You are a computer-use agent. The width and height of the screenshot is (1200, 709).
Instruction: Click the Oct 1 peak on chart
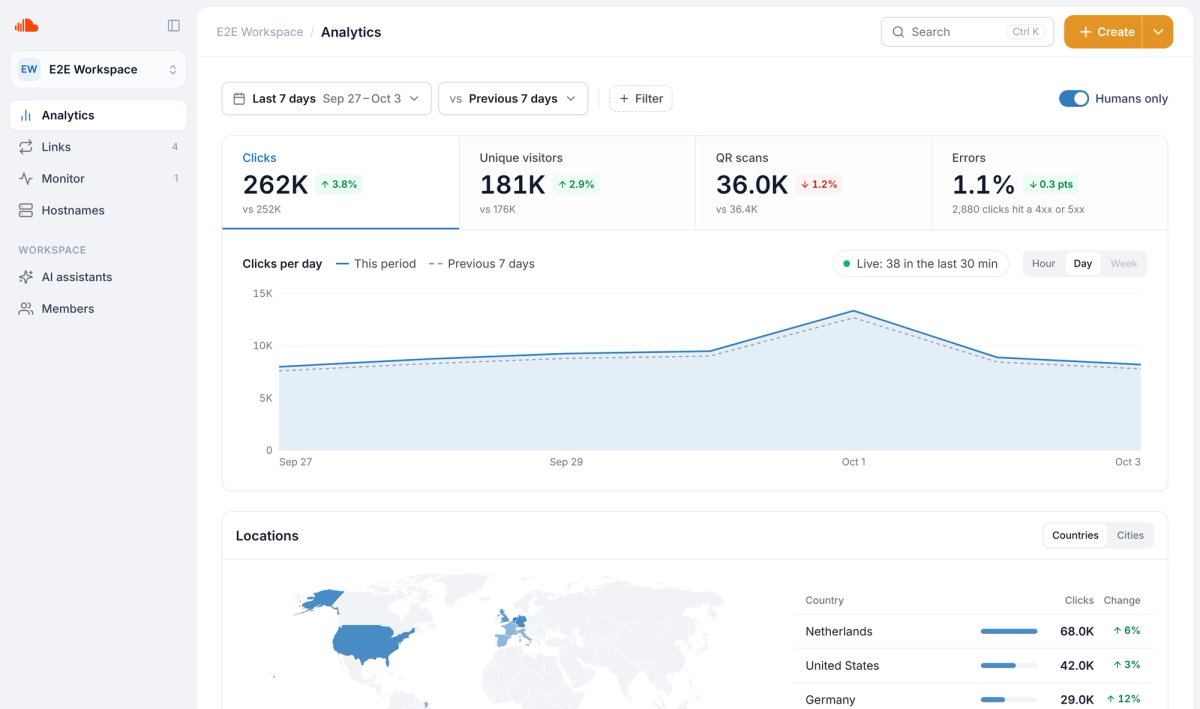853,311
